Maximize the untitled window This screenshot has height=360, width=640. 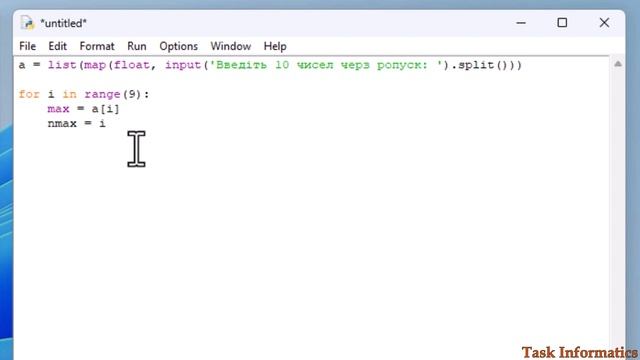pos(562,22)
